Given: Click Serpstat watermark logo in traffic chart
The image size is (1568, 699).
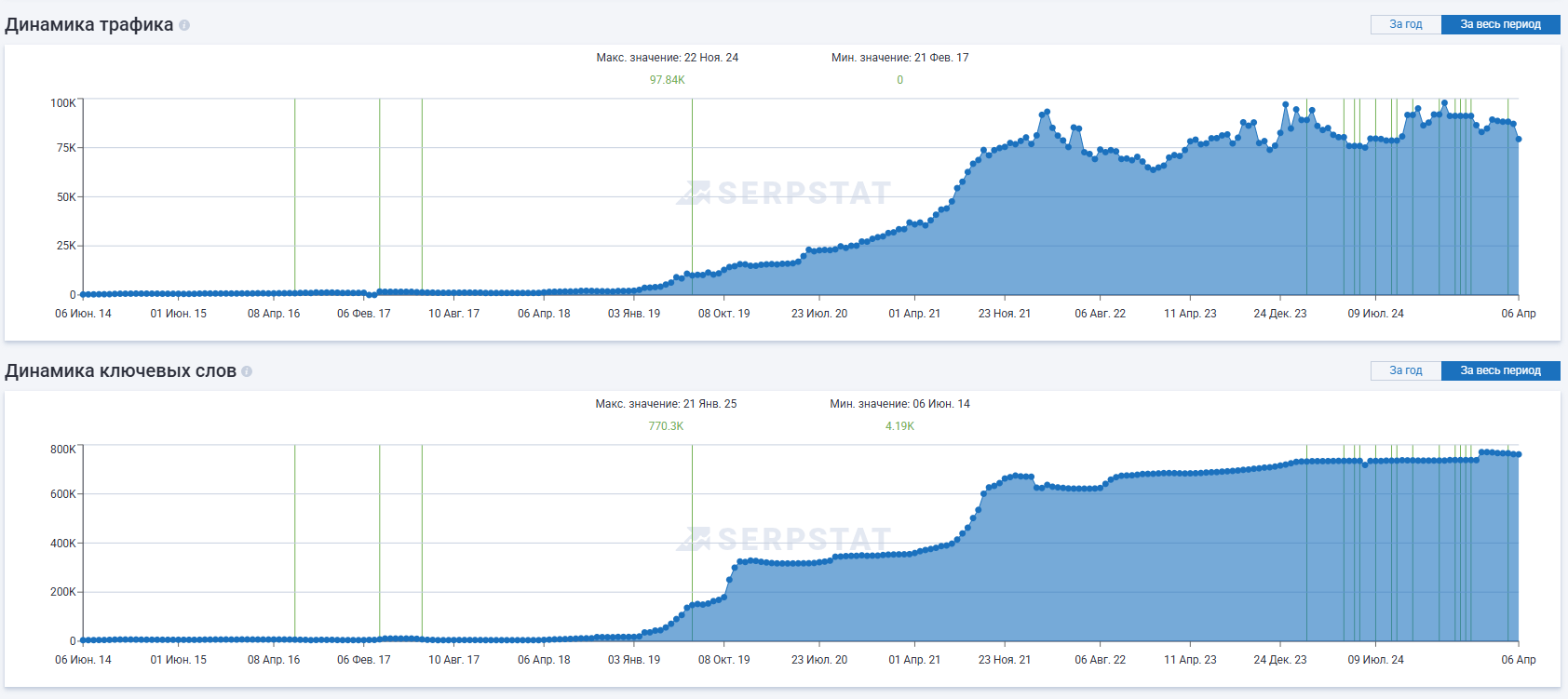Looking at the screenshot, I should (784, 193).
